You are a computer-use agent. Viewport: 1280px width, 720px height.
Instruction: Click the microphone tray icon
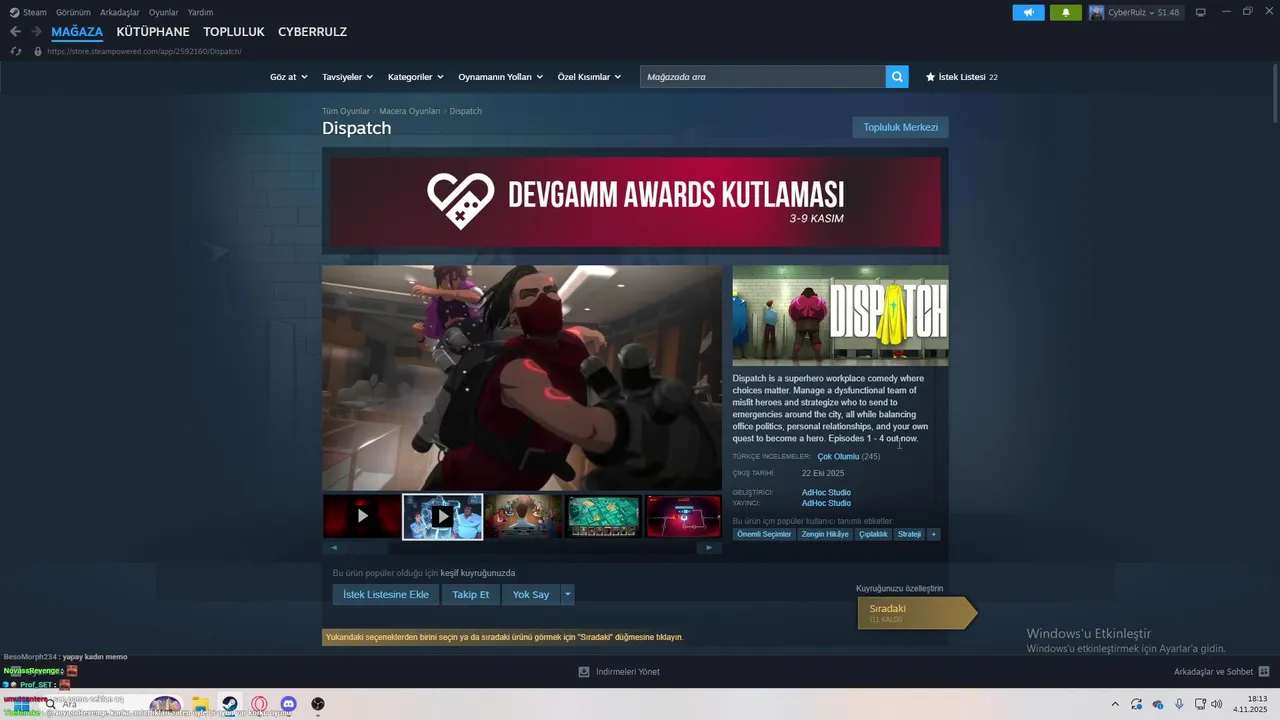1179,704
